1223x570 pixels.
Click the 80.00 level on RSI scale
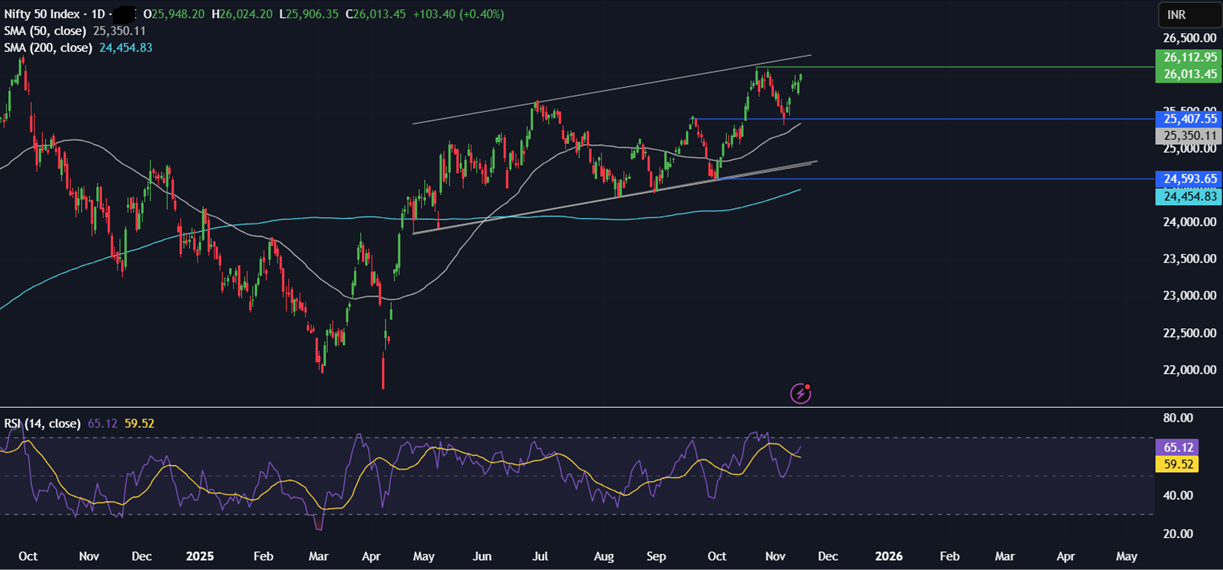tap(1179, 417)
